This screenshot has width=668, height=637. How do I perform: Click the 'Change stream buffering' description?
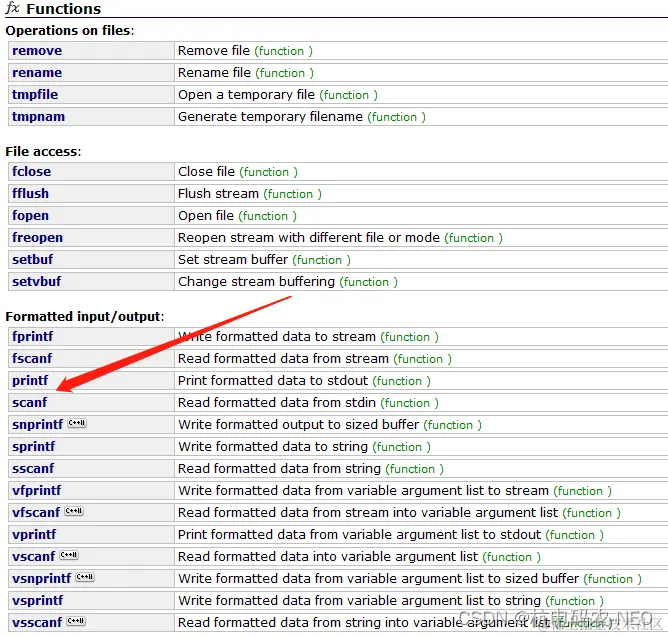click(x=256, y=282)
